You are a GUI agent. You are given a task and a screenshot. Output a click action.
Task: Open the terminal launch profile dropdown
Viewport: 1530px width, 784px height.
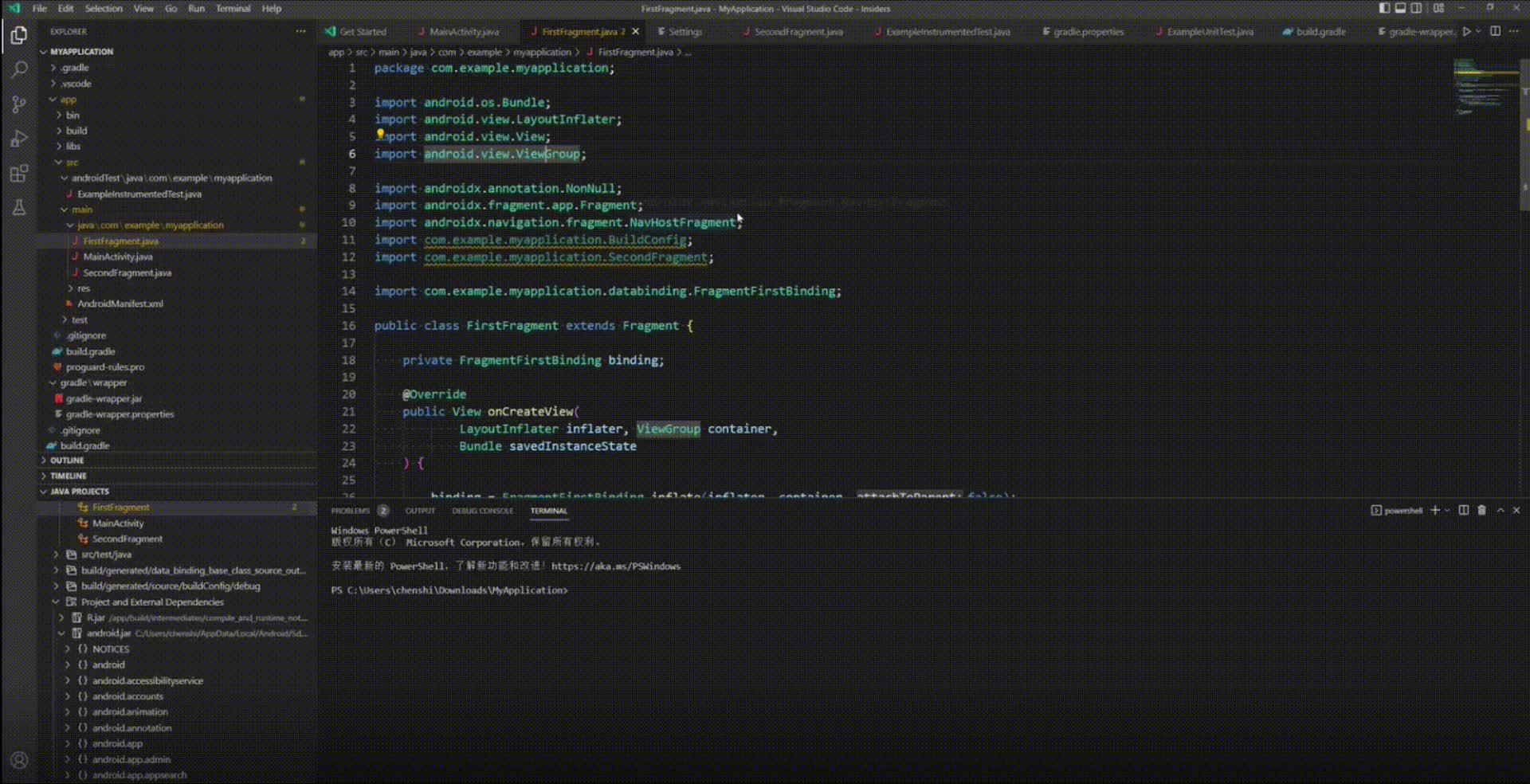(1447, 510)
